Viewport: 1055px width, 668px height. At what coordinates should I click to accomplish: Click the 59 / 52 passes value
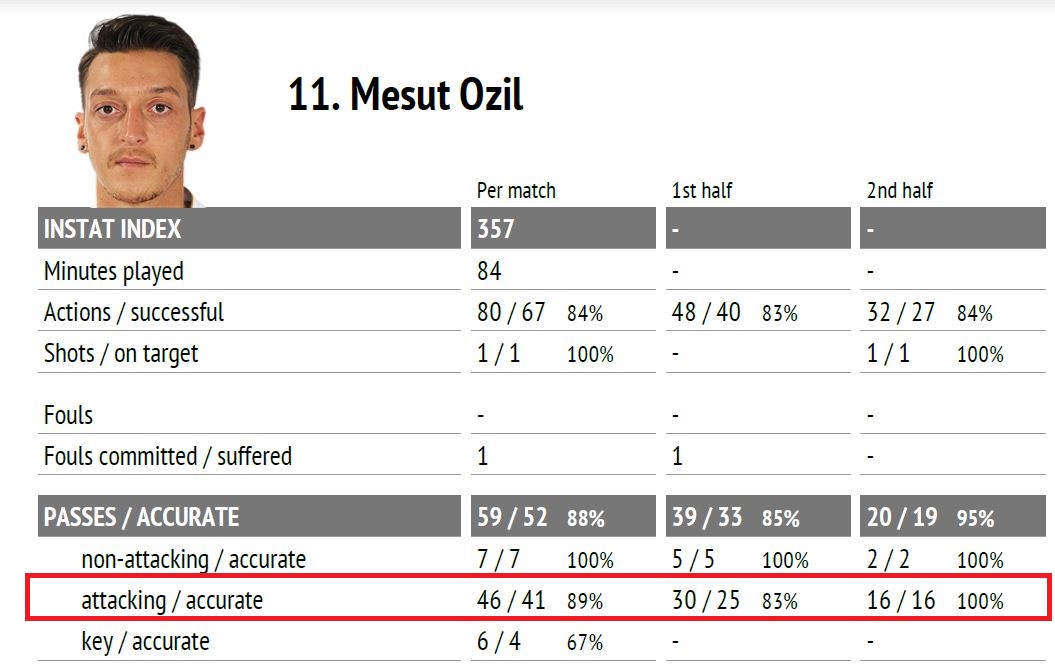(512, 517)
